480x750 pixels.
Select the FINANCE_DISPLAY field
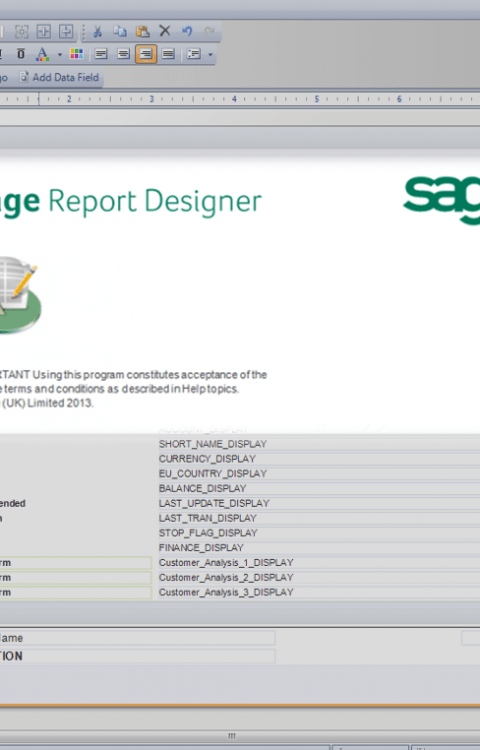319,548
